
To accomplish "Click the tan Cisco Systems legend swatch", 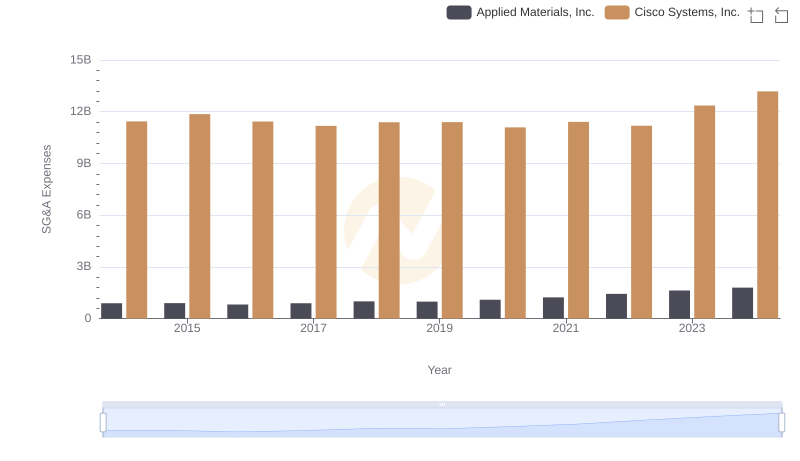I will 617,12.
